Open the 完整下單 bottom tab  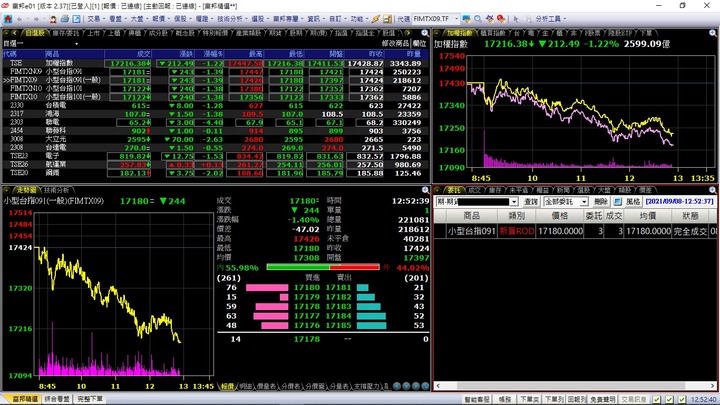tap(90, 399)
